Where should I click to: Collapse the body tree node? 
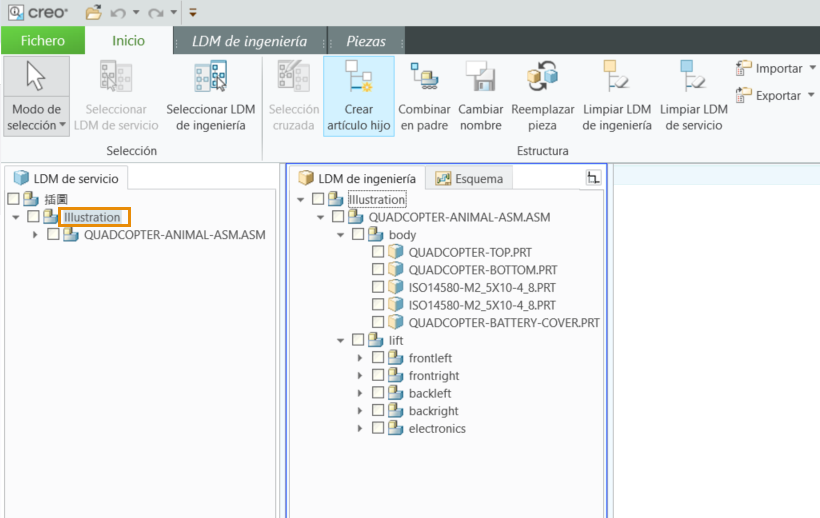click(340, 235)
